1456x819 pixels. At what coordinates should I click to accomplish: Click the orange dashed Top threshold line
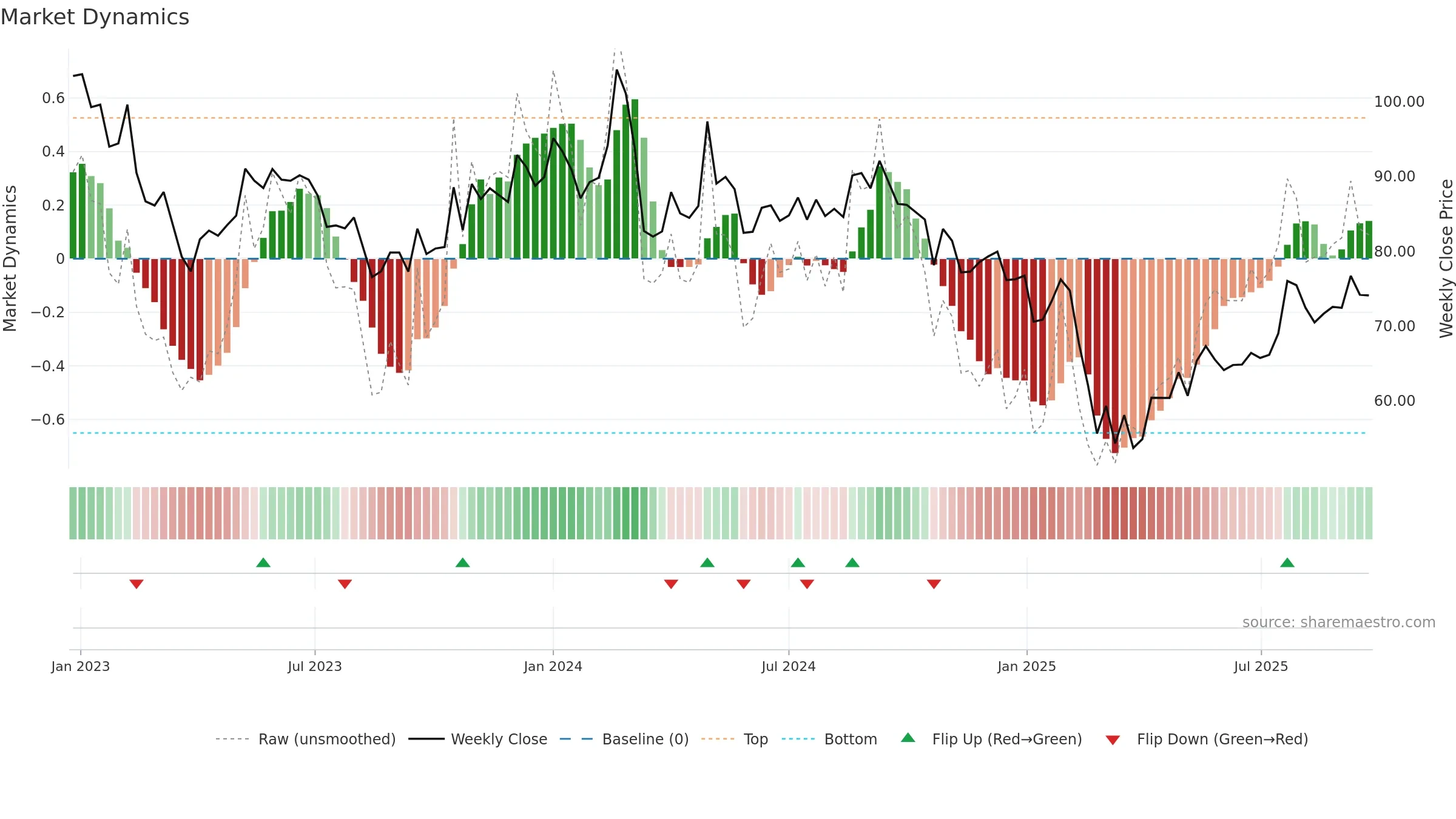tap(720, 118)
